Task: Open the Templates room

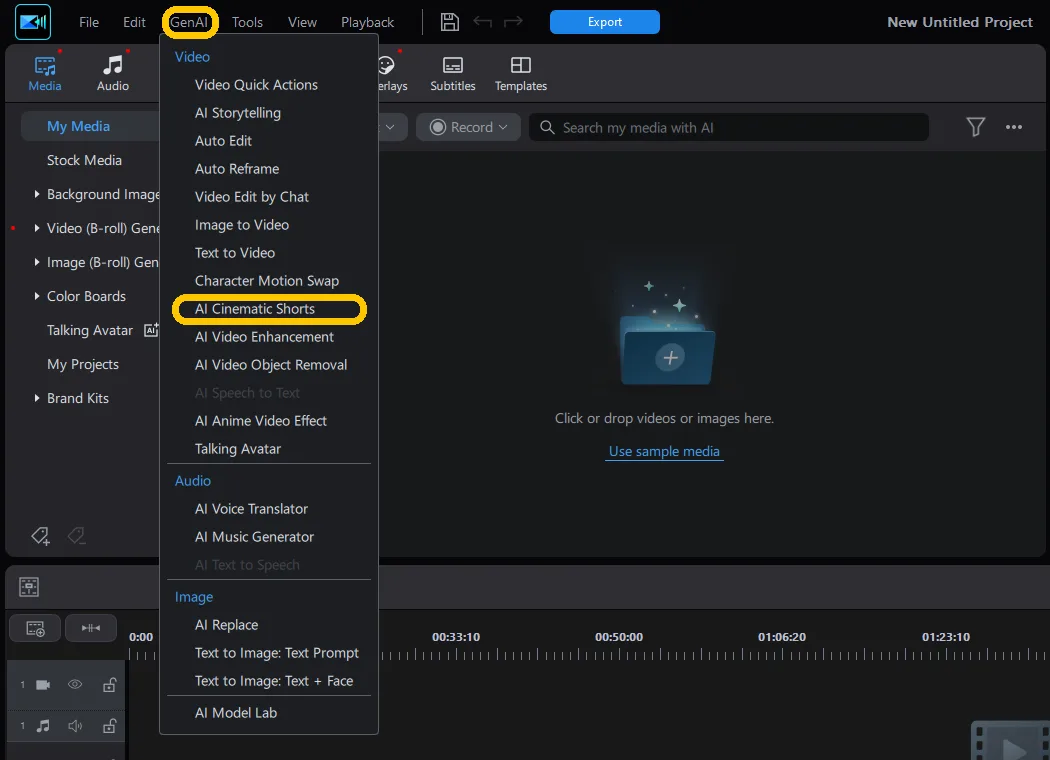Action: pyautogui.click(x=520, y=74)
